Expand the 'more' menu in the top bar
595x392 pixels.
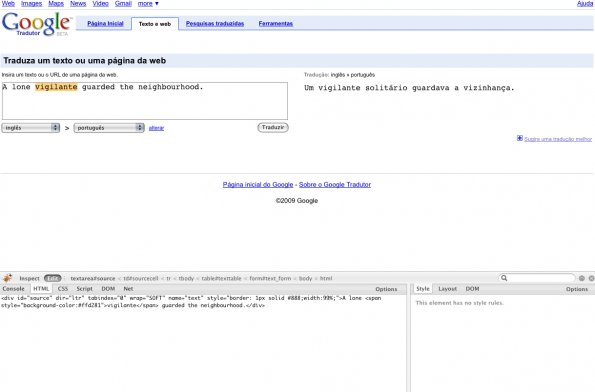click(148, 3)
